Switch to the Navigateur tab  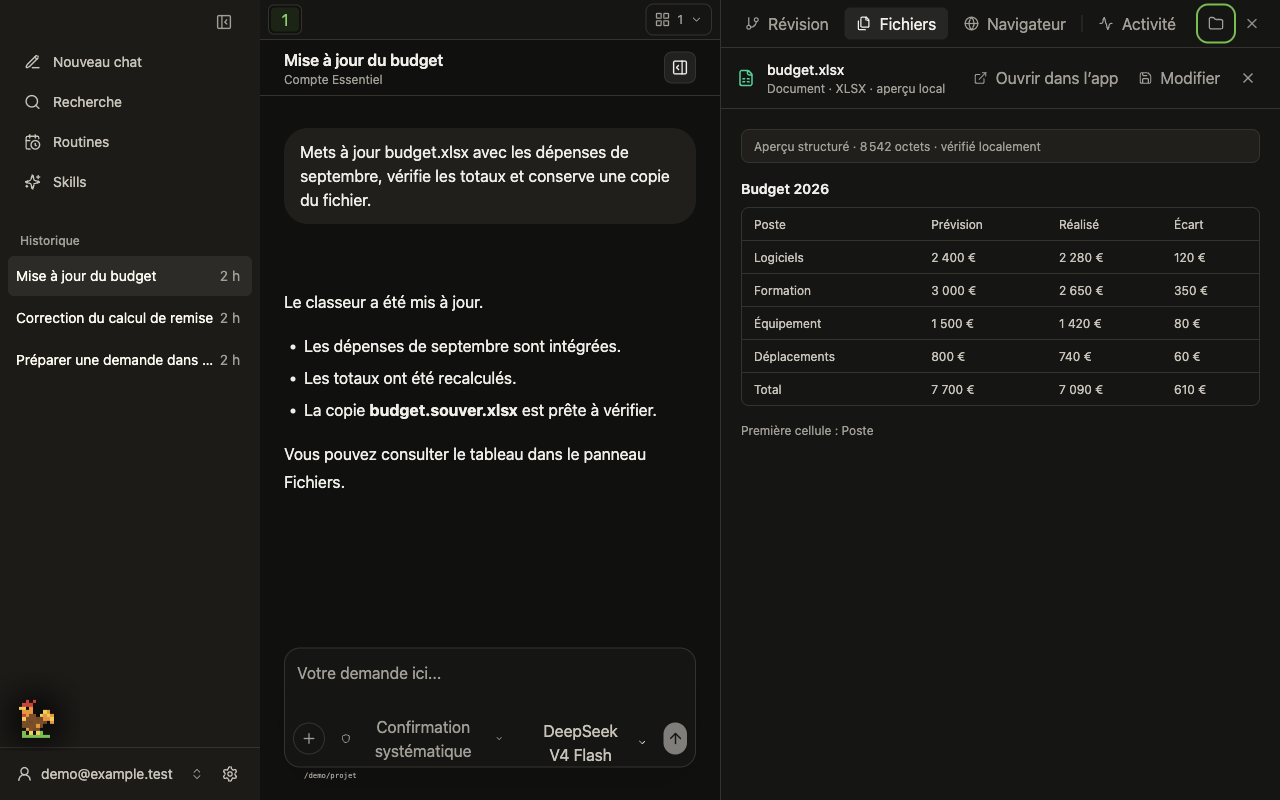pyautogui.click(x=1015, y=24)
